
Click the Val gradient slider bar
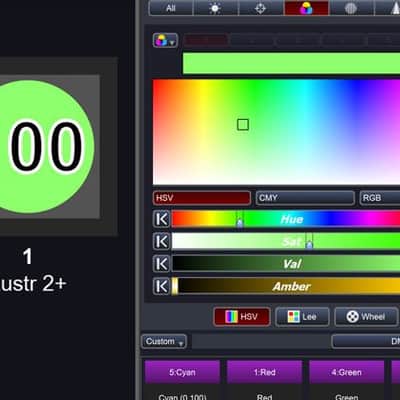click(286, 264)
